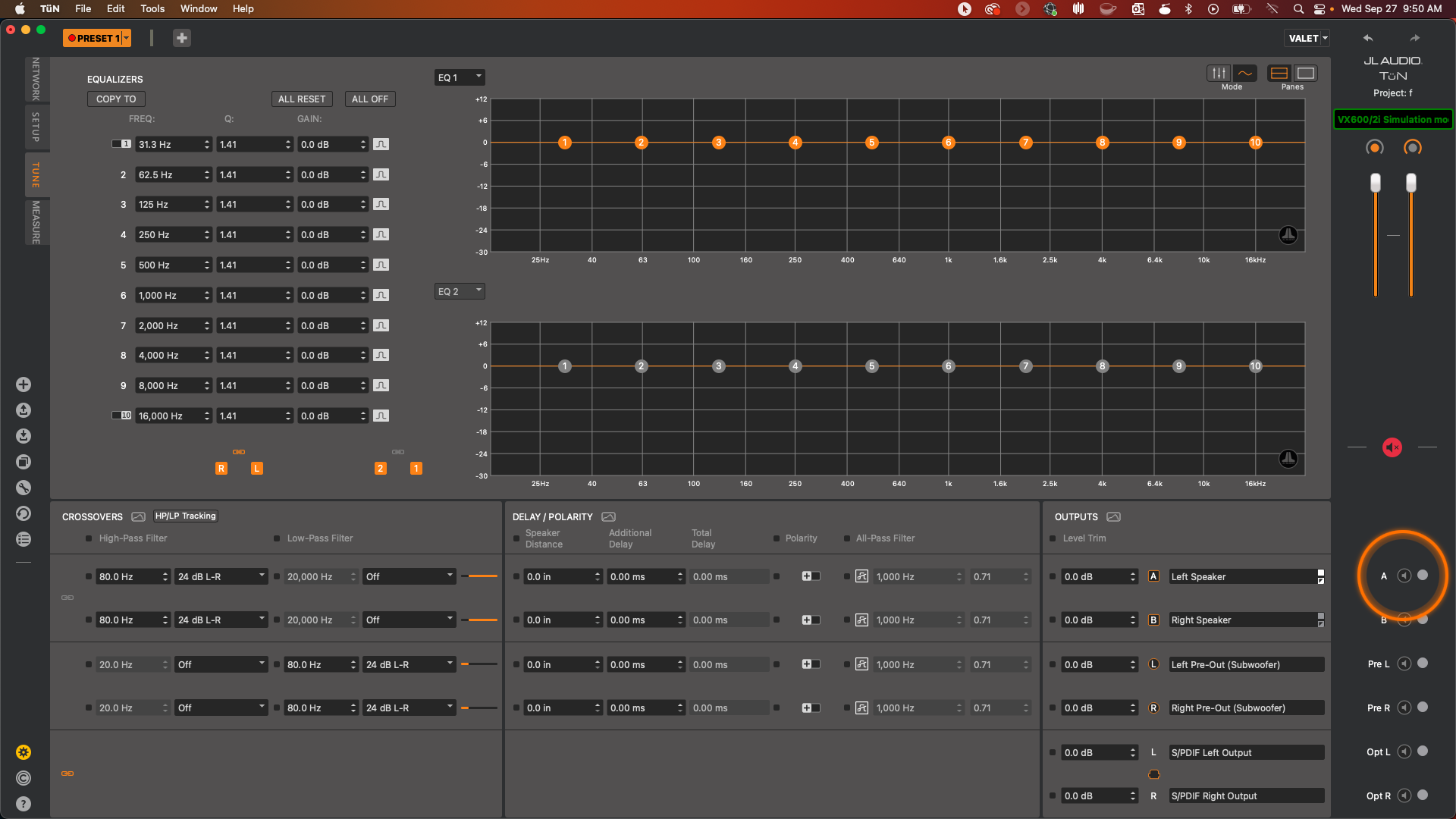Screen dimensions: 1456x819
Task: Select the orange L channel button
Action: (257, 469)
